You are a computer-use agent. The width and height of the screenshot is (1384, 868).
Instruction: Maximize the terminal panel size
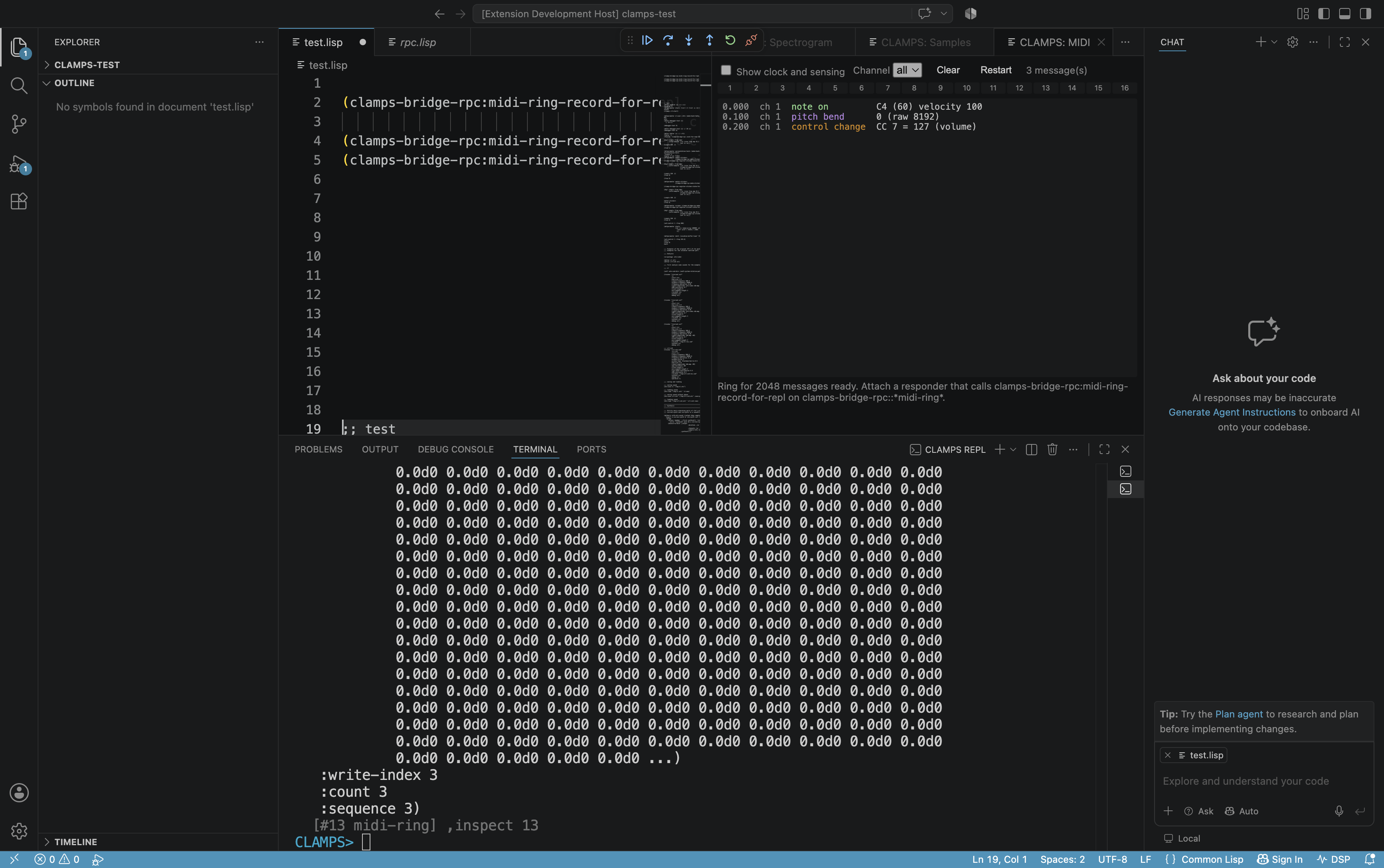tap(1104, 450)
